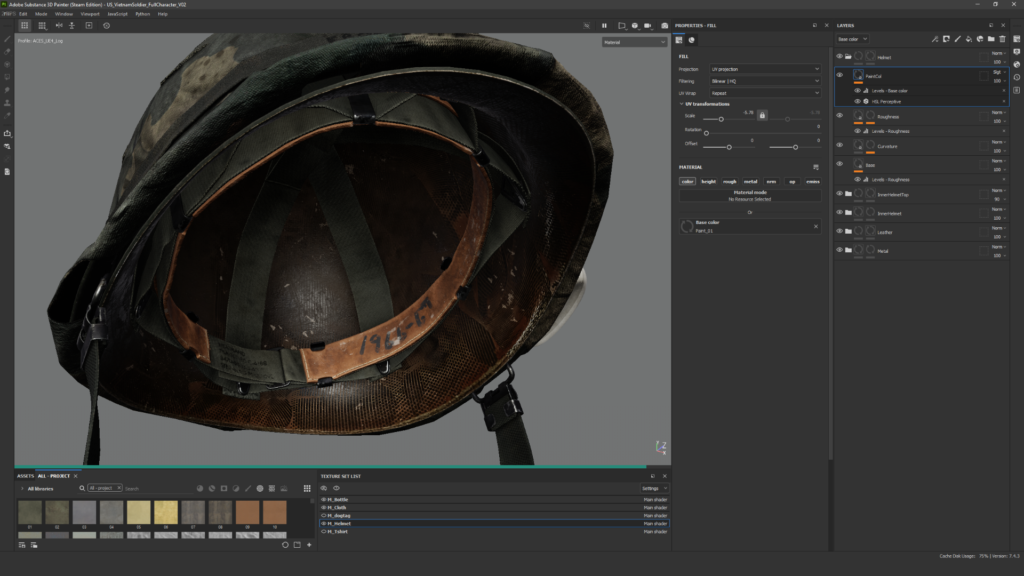Viewport: 1024px width, 576px height.
Task: Click the pause rendering icon above viewport
Action: [604, 25]
